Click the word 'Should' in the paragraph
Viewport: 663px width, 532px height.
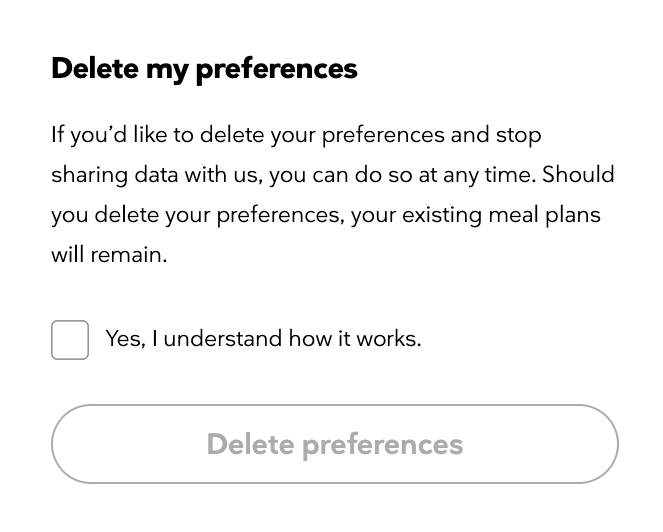(579, 175)
